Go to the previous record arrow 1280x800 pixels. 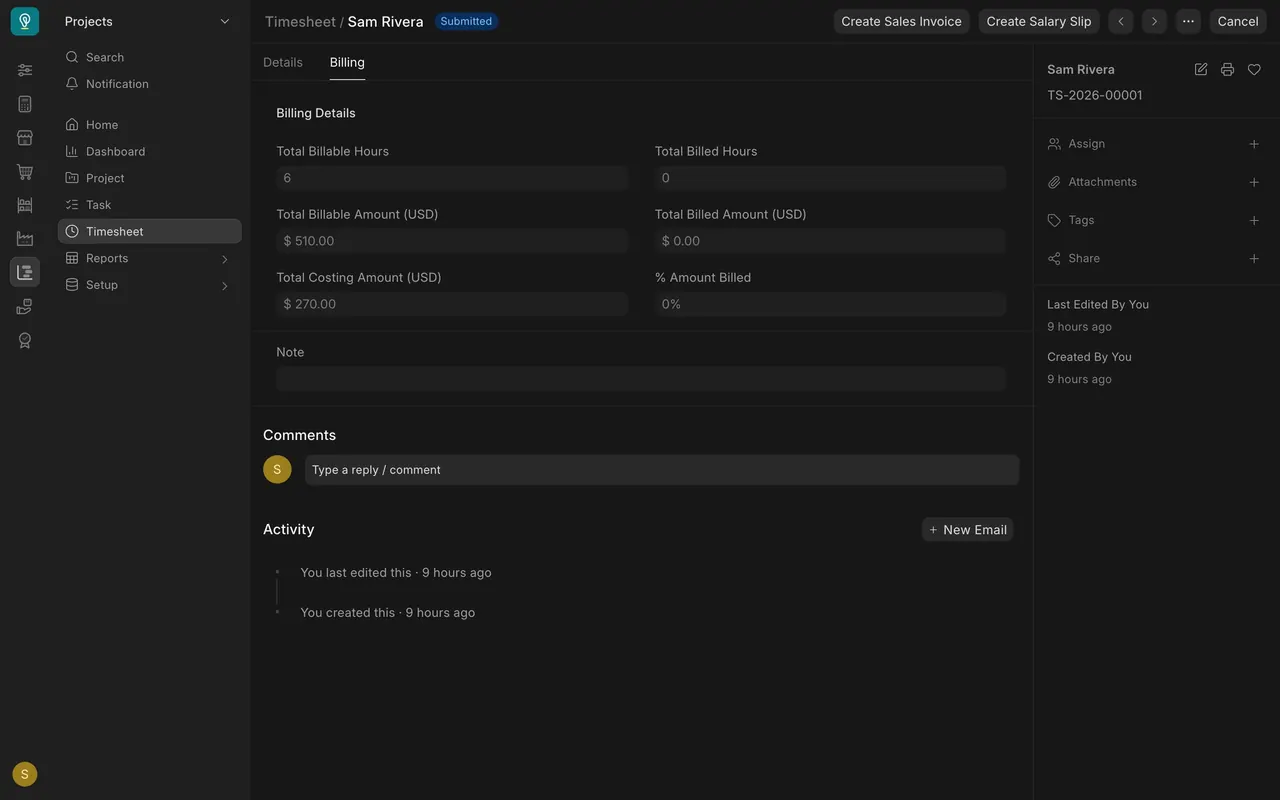click(1121, 21)
